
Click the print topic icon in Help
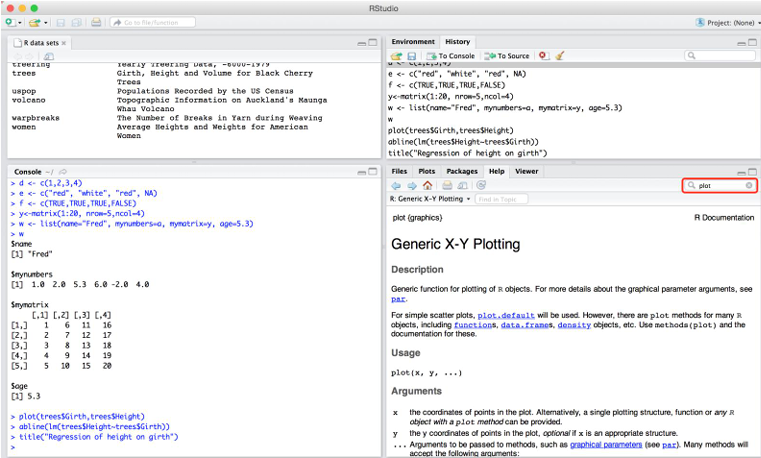tap(447, 185)
